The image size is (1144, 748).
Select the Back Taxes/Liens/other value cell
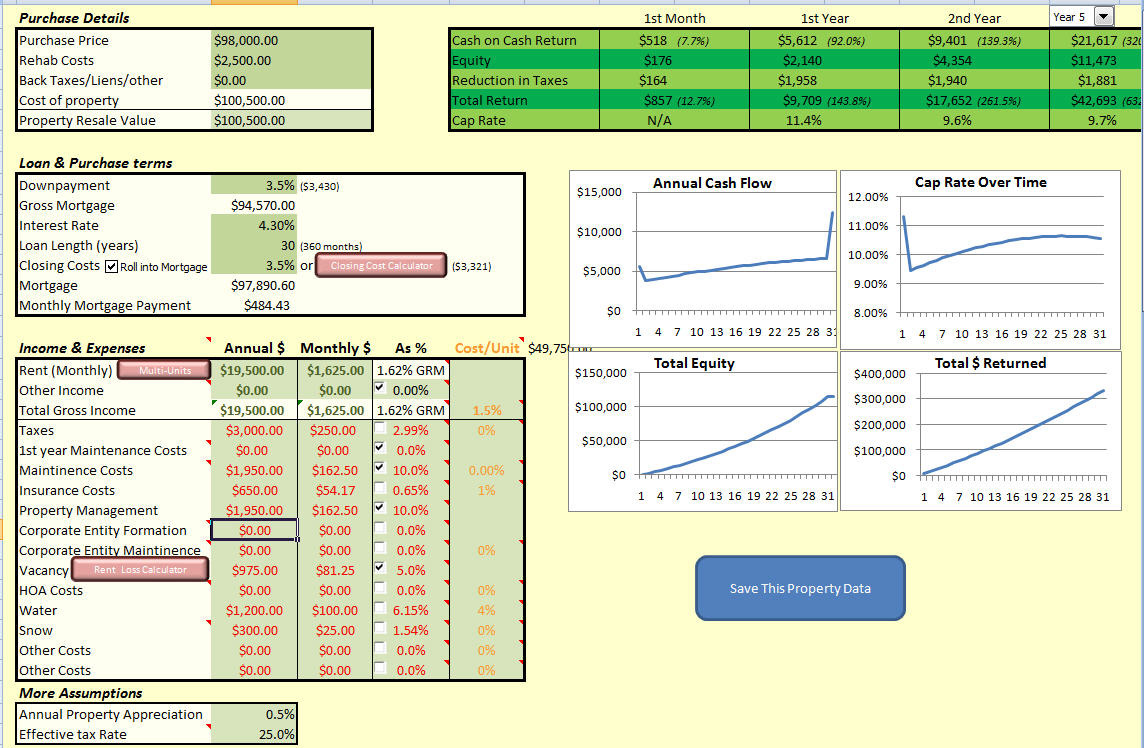291,80
